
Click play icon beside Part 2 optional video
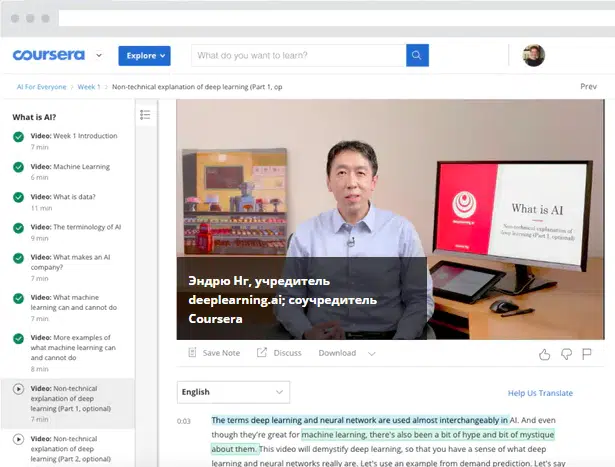tap(18, 439)
